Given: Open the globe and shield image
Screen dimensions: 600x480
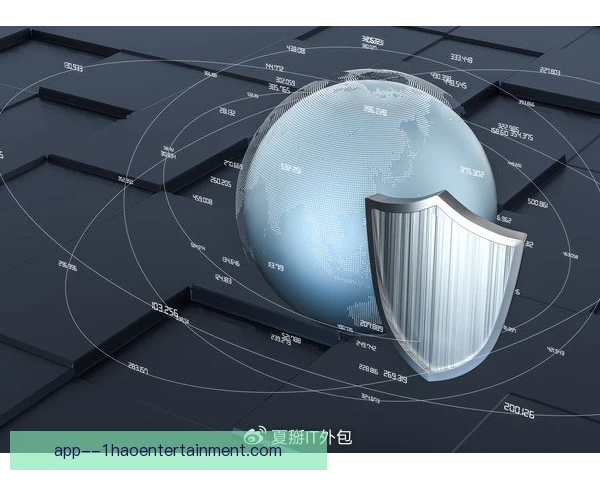Looking at the screenshot, I should (x=300, y=239).
